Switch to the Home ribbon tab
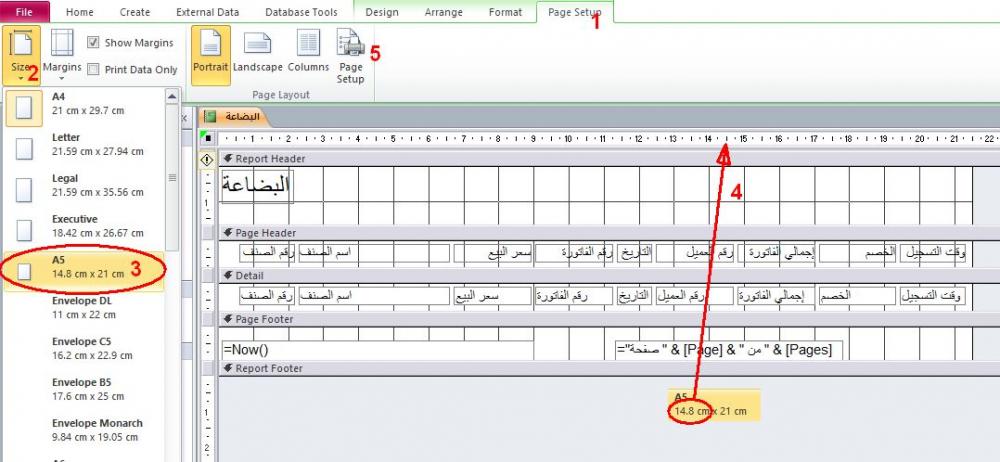The width and height of the screenshot is (1000, 462). (80, 12)
